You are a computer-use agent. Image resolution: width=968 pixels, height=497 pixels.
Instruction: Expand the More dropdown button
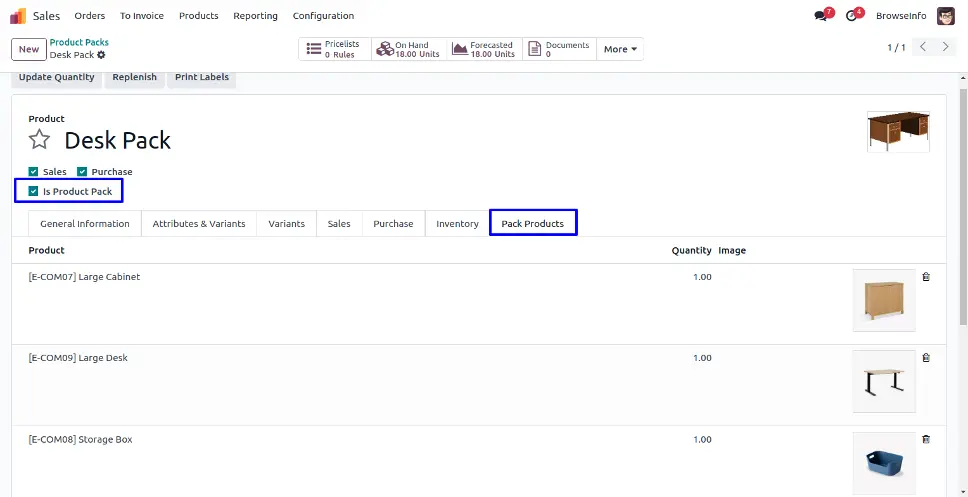620,49
